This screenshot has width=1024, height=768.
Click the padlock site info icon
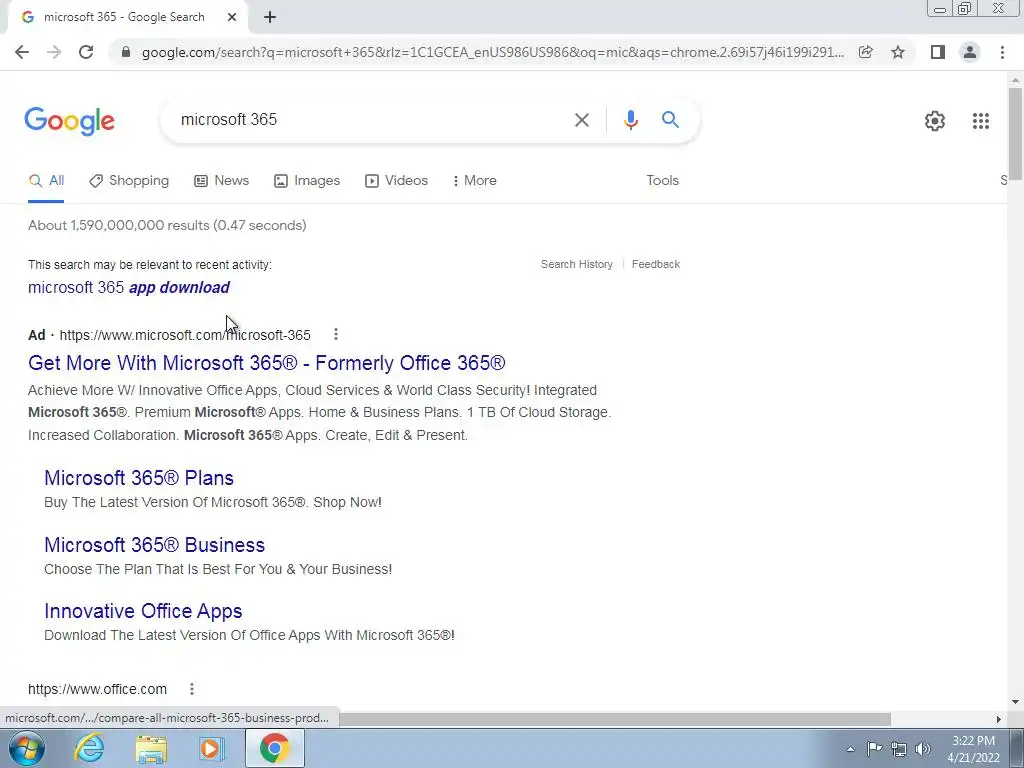[126, 52]
